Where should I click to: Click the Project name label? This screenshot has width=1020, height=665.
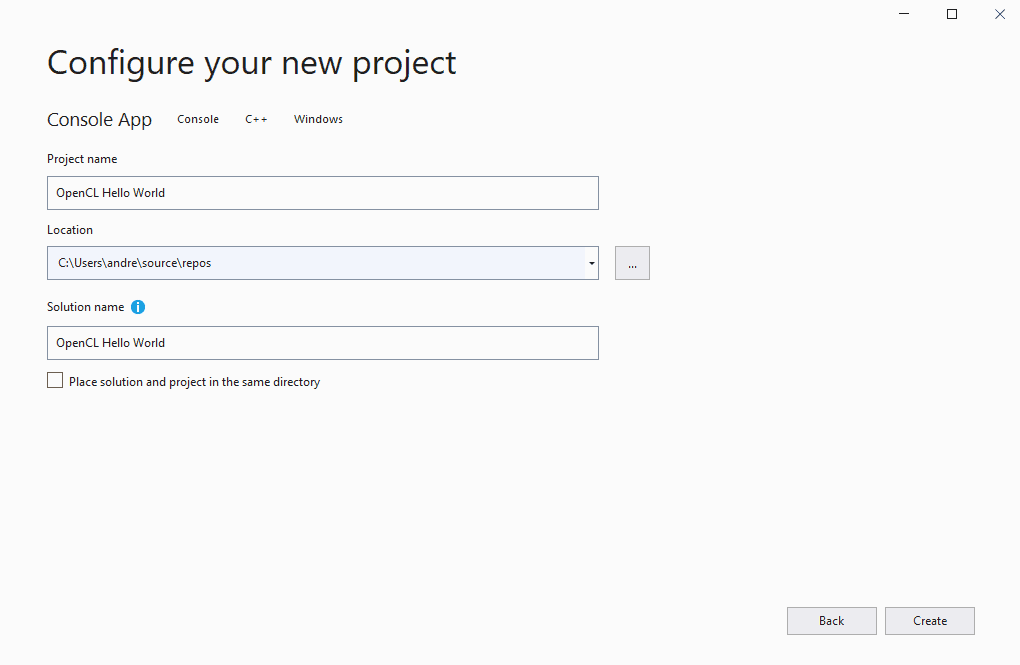(x=82, y=159)
